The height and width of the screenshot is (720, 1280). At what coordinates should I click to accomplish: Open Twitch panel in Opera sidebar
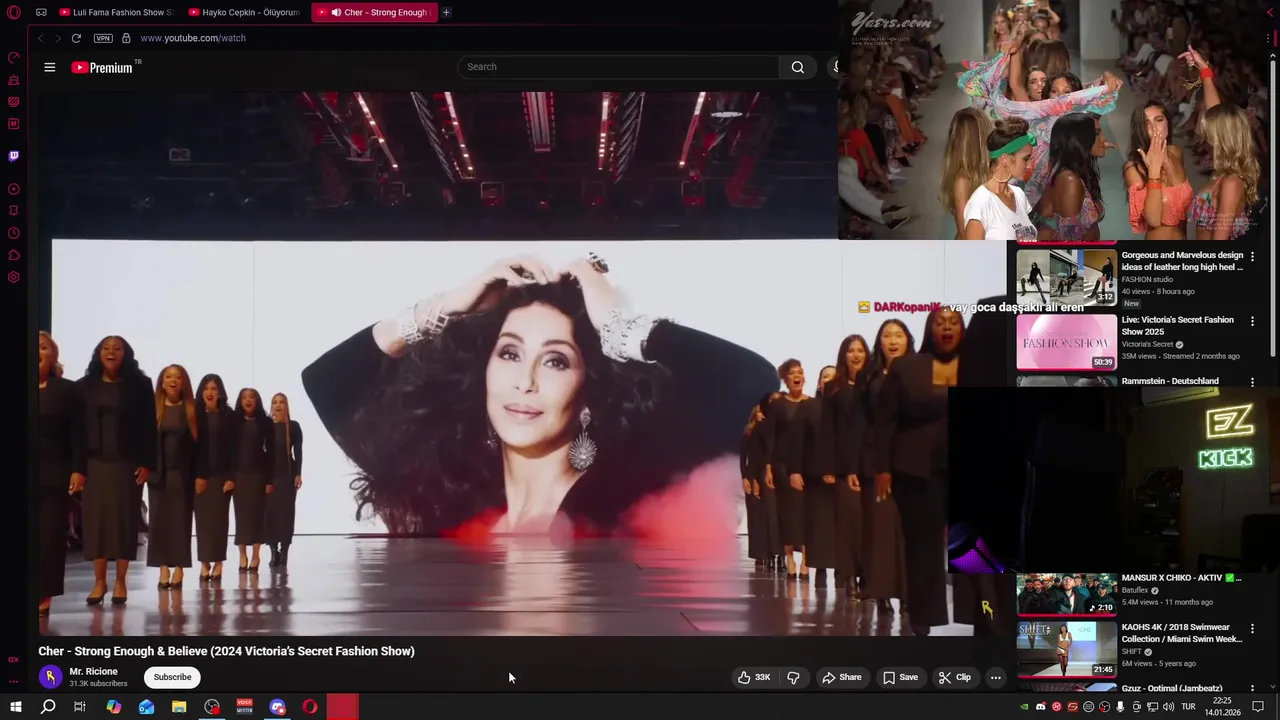[14, 156]
